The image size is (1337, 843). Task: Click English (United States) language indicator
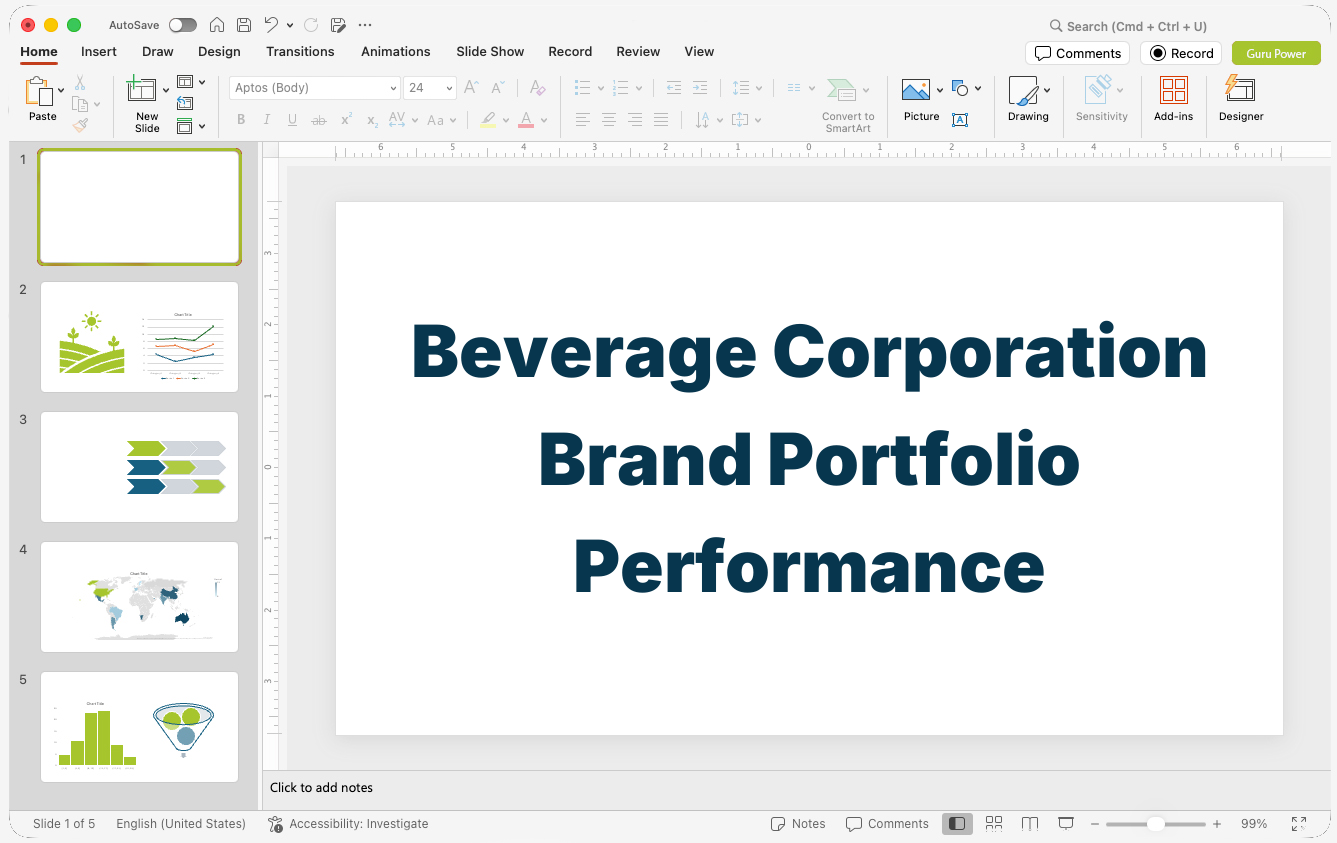pos(181,824)
